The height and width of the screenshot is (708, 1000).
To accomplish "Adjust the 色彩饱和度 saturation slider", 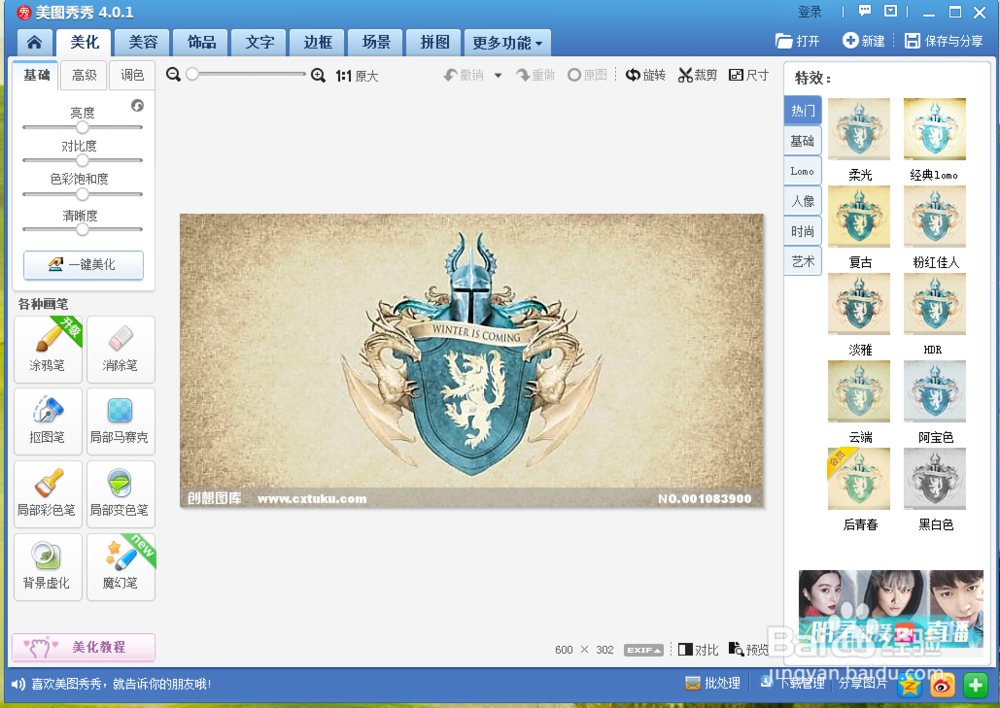I will point(82,194).
